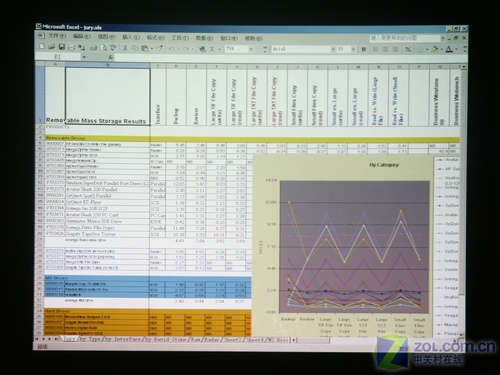Image resolution: width=500 pixels, height=375 pixels.
Task: Save the workbook with the floppy icon
Action: tap(62, 47)
